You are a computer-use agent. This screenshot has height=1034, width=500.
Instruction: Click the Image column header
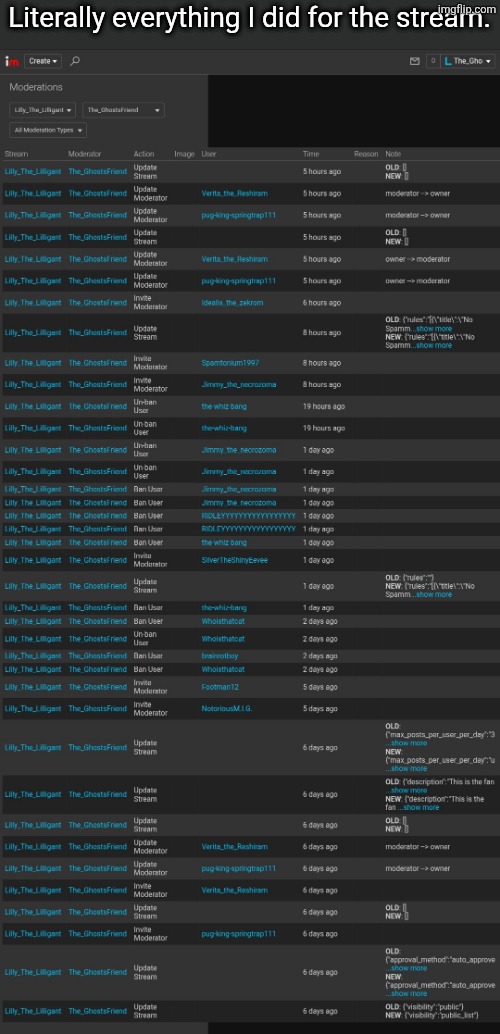184,154
